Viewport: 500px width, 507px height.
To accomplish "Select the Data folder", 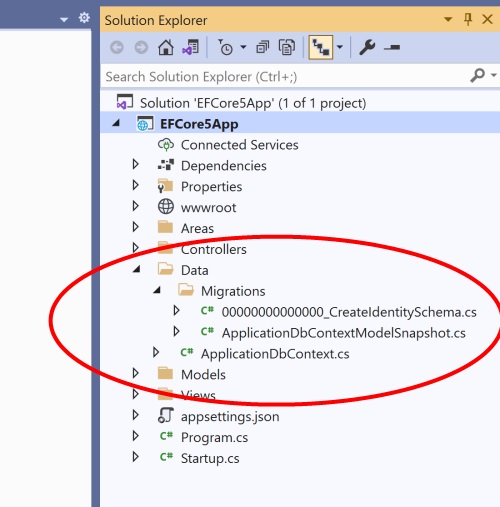I will 195,270.
